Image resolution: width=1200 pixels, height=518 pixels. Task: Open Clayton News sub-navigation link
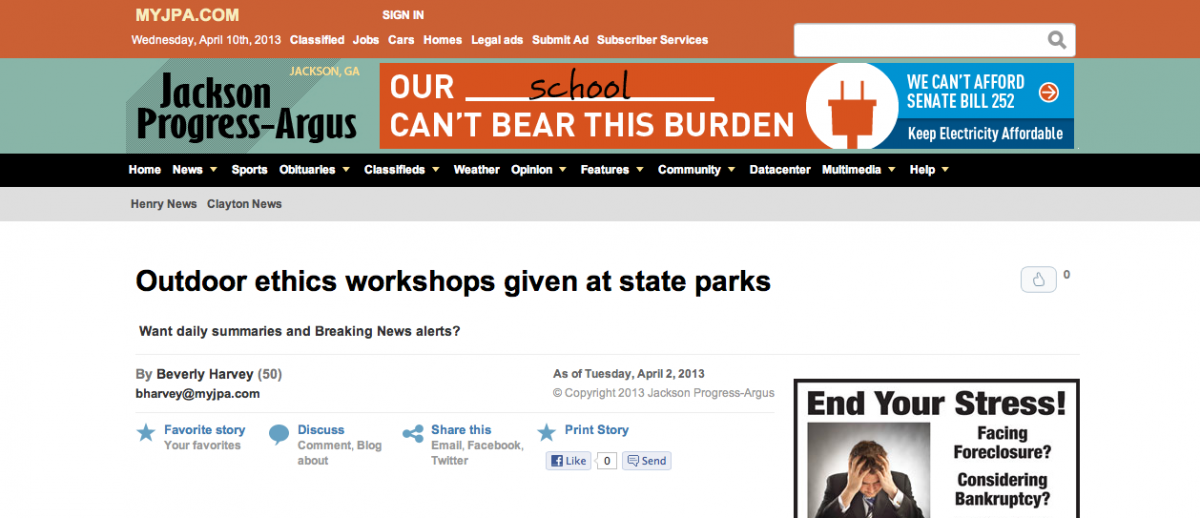244,204
